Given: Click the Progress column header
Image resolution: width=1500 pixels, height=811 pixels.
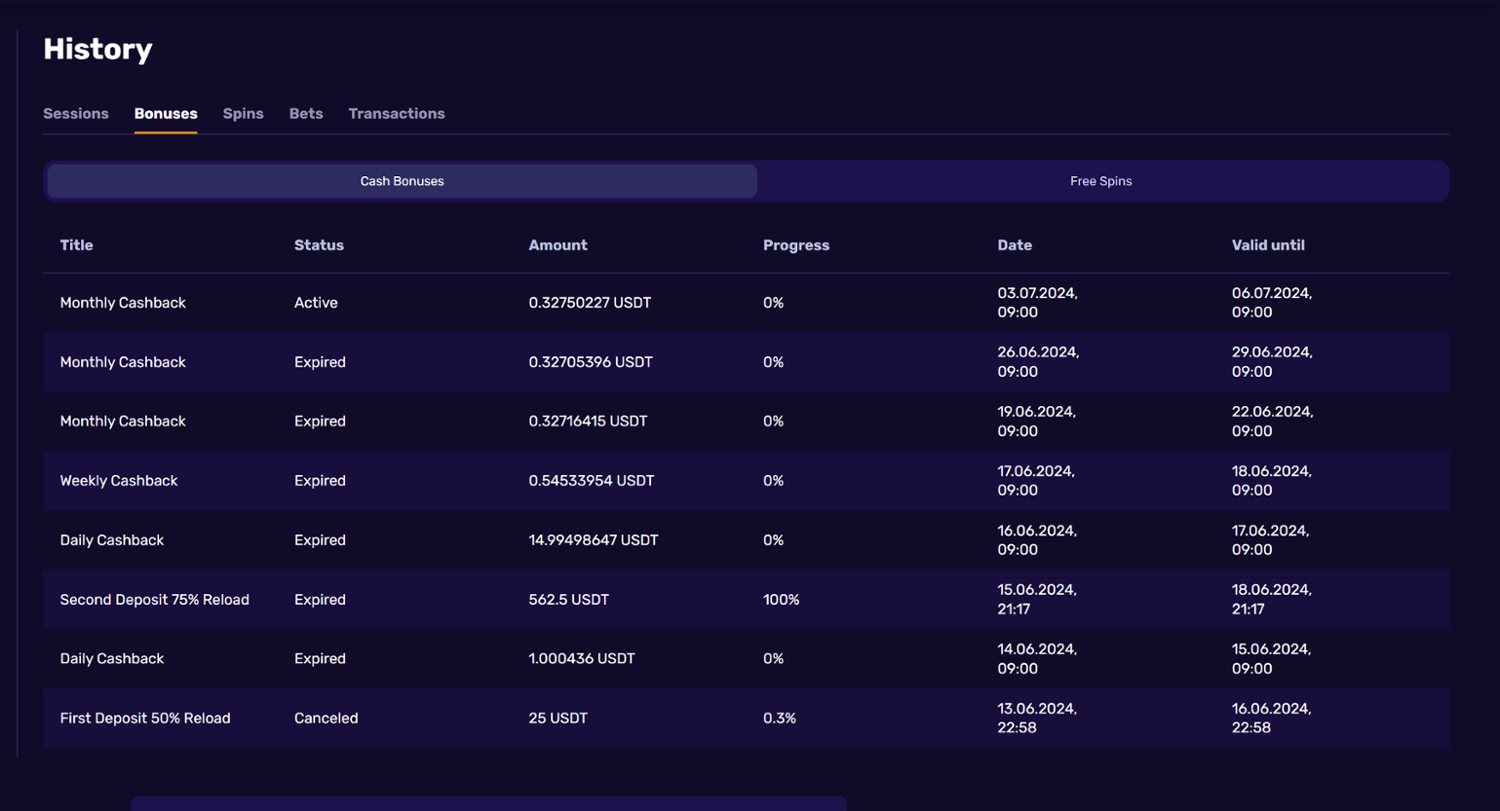Looking at the screenshot, I should (796, 245).
